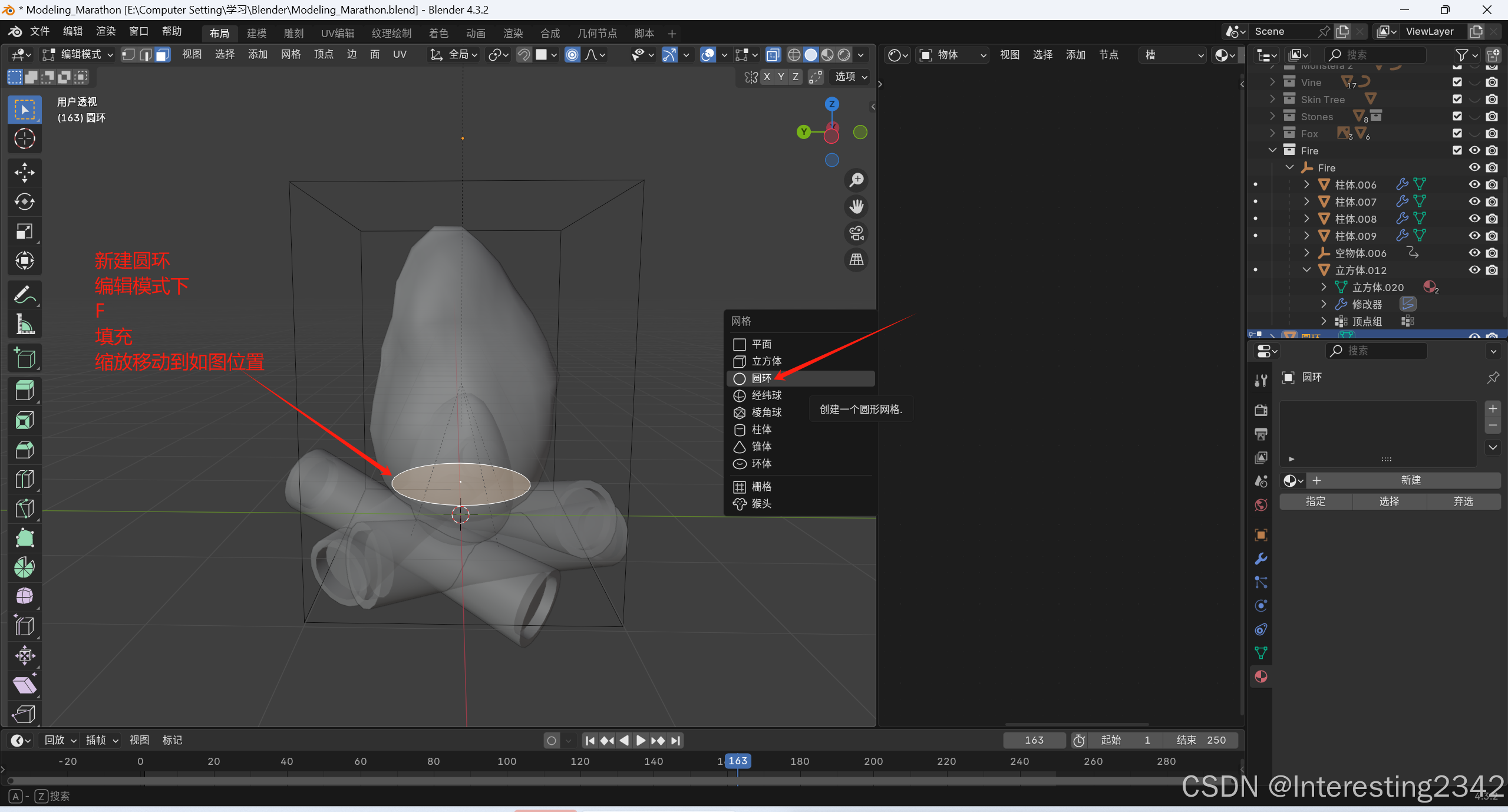The height and width of the screenshot is (812, 1508).
Task: Toggle proportional editing button
Action: pyautogui.click(x=572, y=55)
